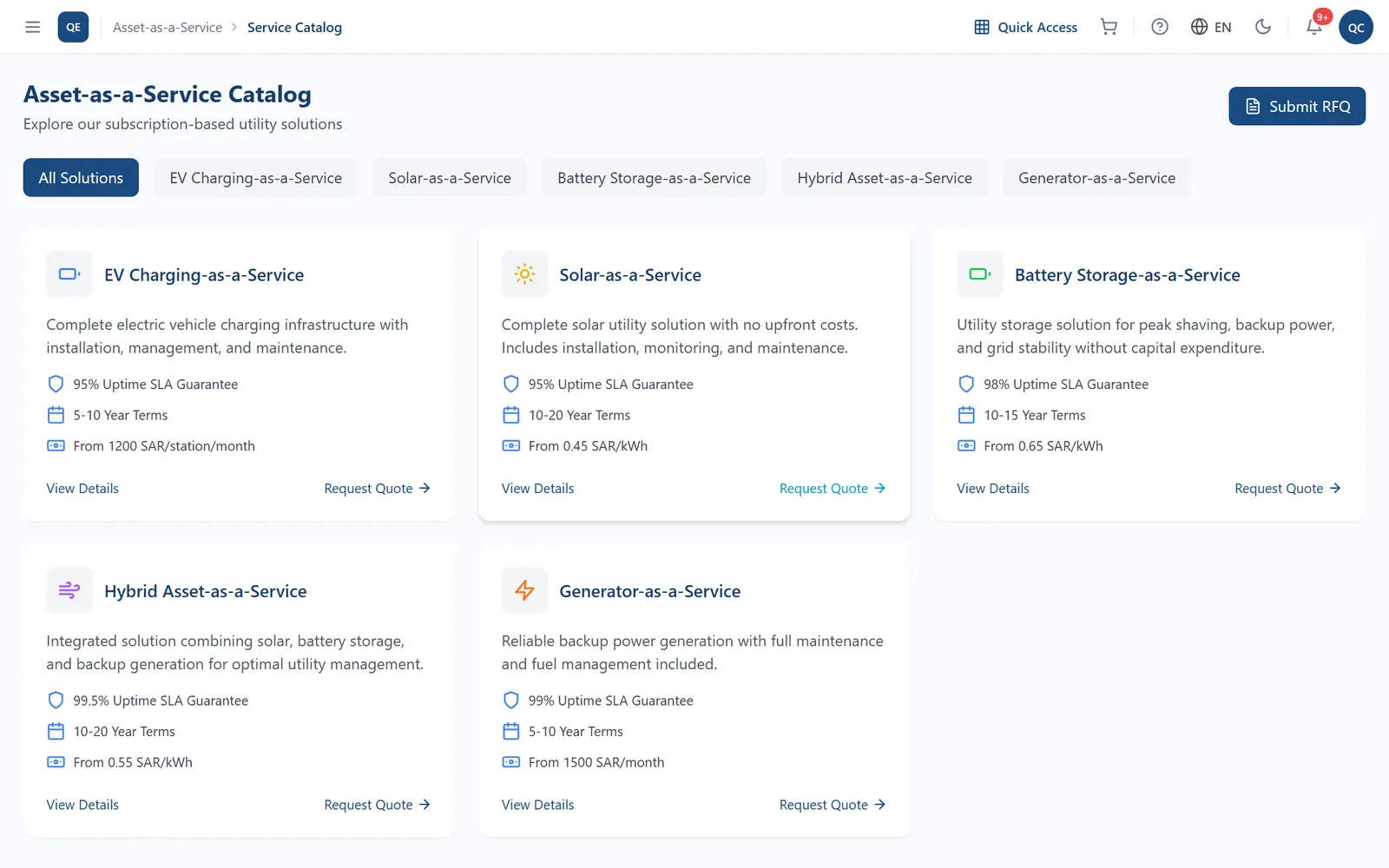The width and height of the screenshot is (1389, 868).
Task: Toggle dark mode moon icon
Action: tap(1263, 27)
